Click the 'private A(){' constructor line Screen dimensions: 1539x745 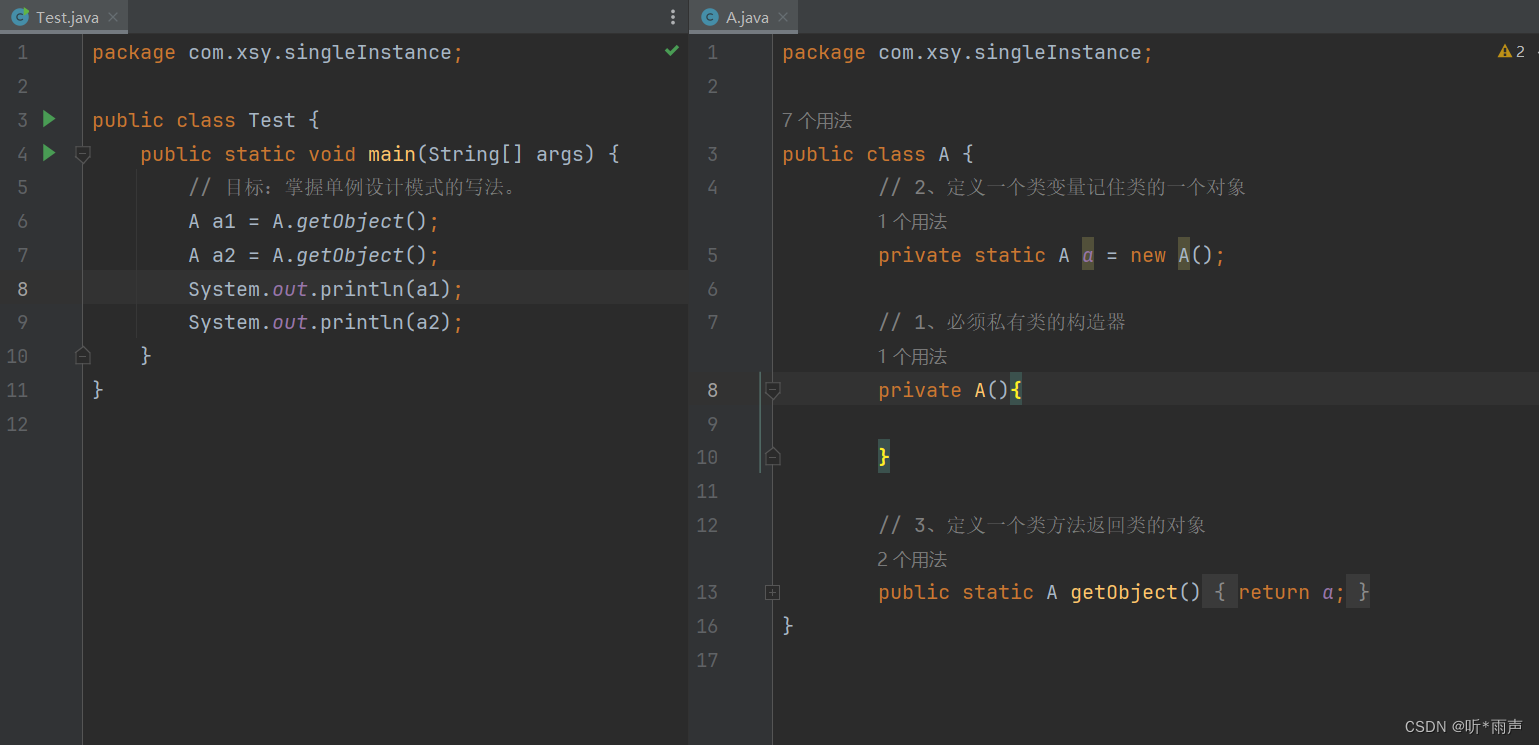coord(950,390)
